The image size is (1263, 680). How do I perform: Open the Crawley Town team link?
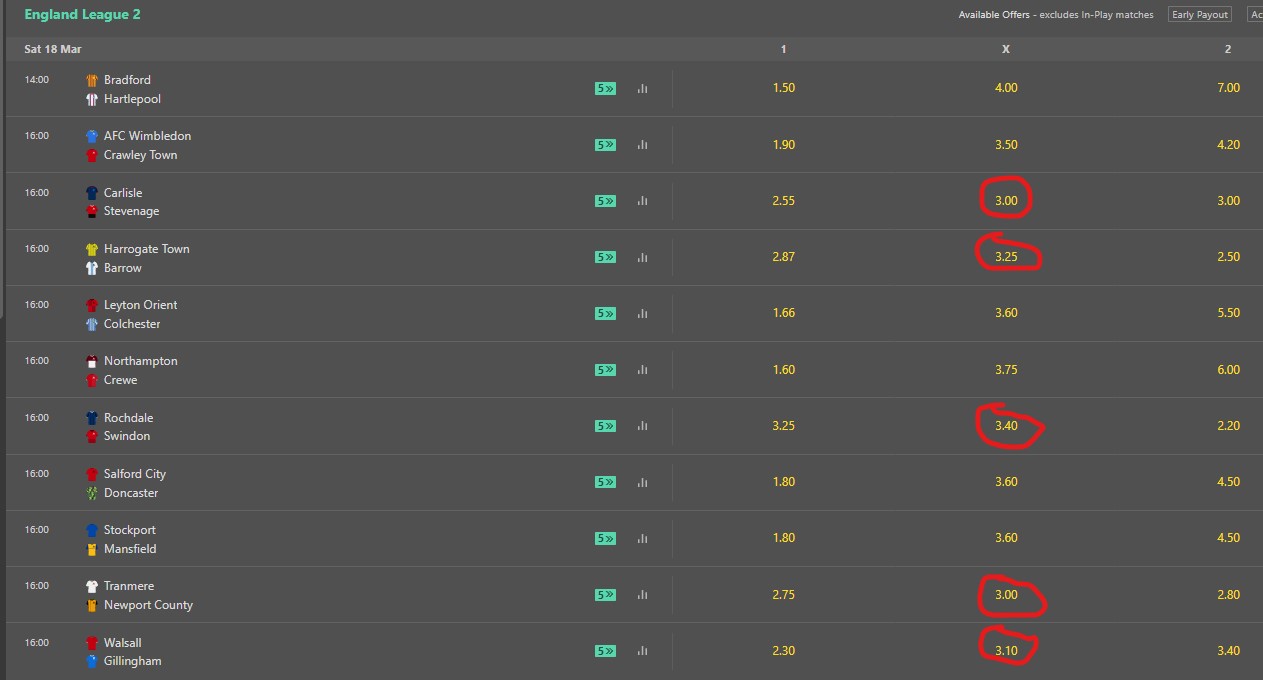[140, 155]
